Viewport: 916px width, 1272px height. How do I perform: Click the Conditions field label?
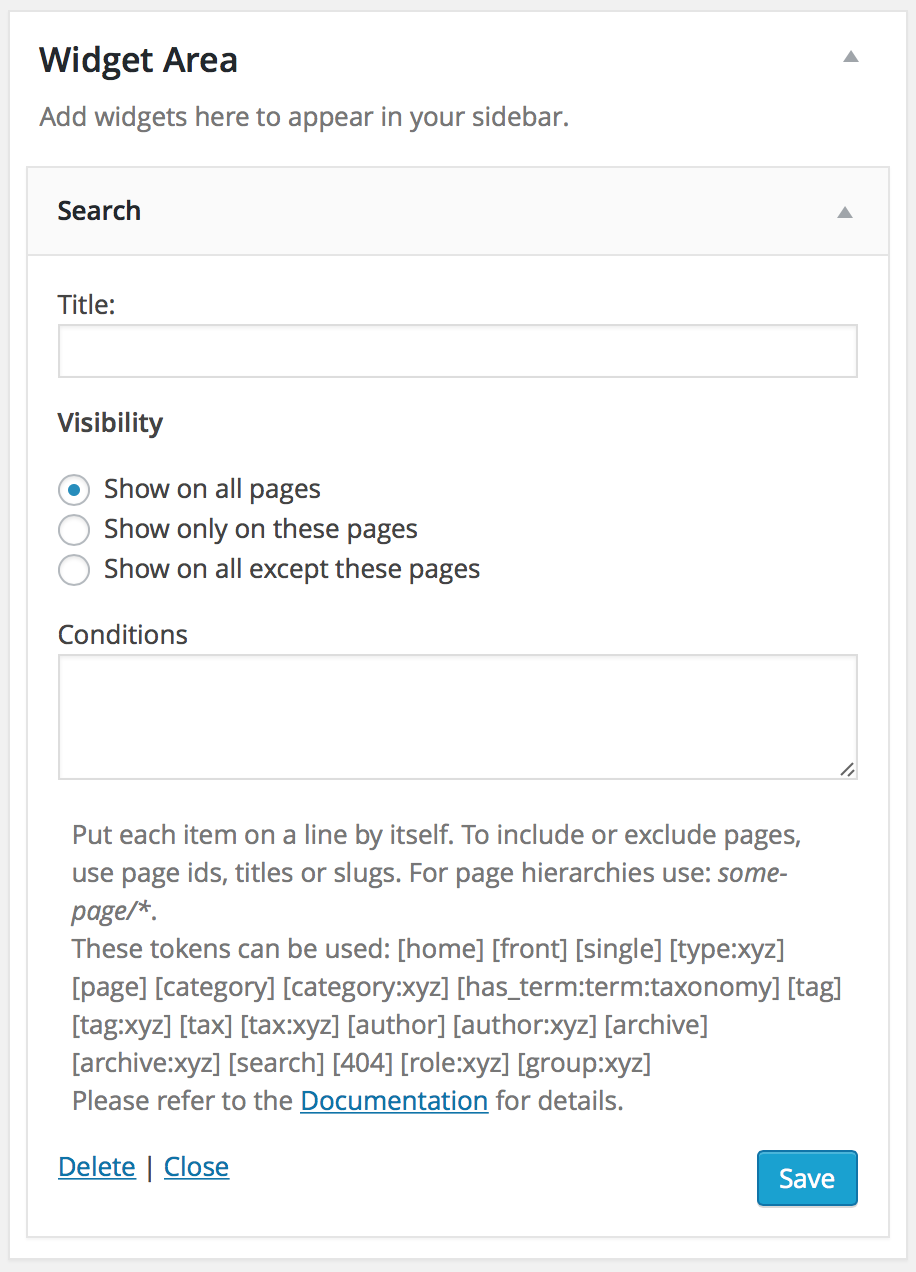(123, 635)
